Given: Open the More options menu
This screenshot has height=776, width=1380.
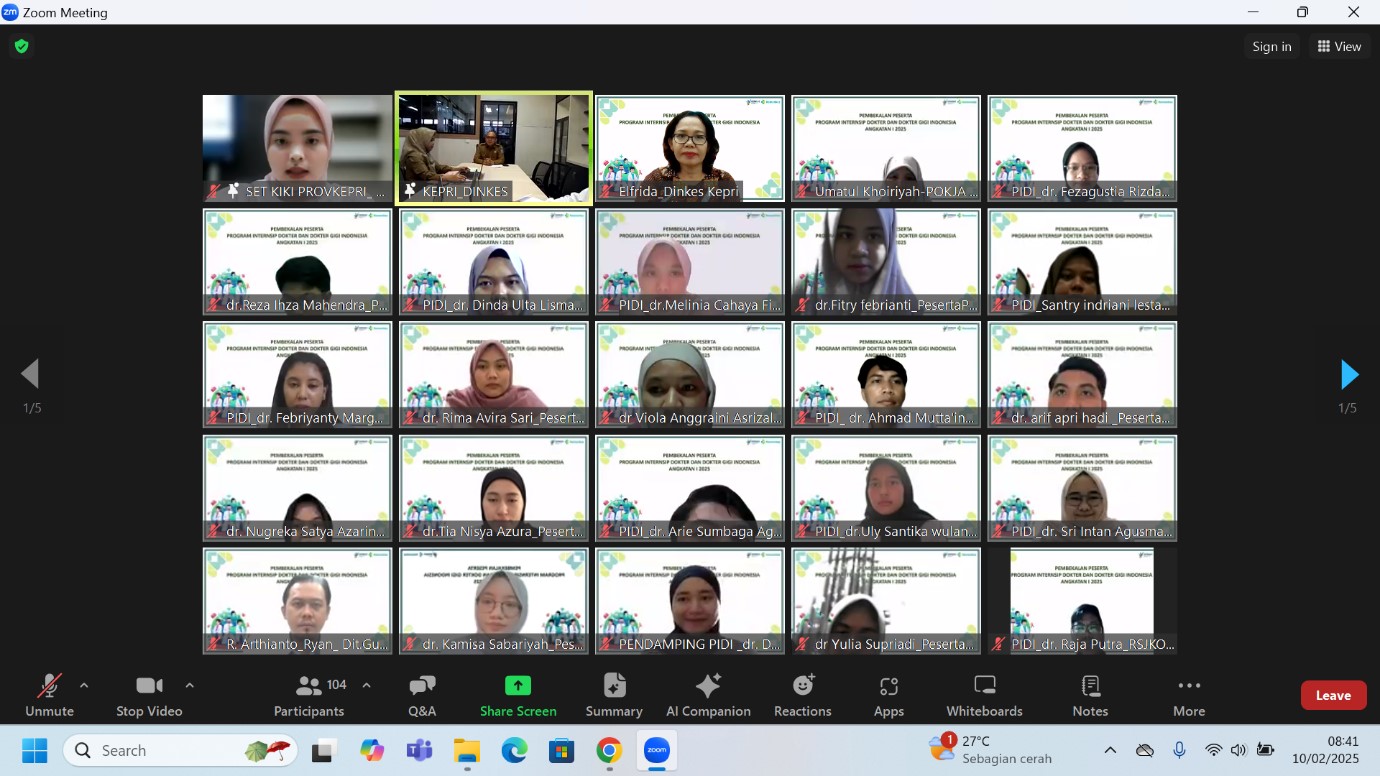Looking at the screenshot, I should (x=1189, y=695).
